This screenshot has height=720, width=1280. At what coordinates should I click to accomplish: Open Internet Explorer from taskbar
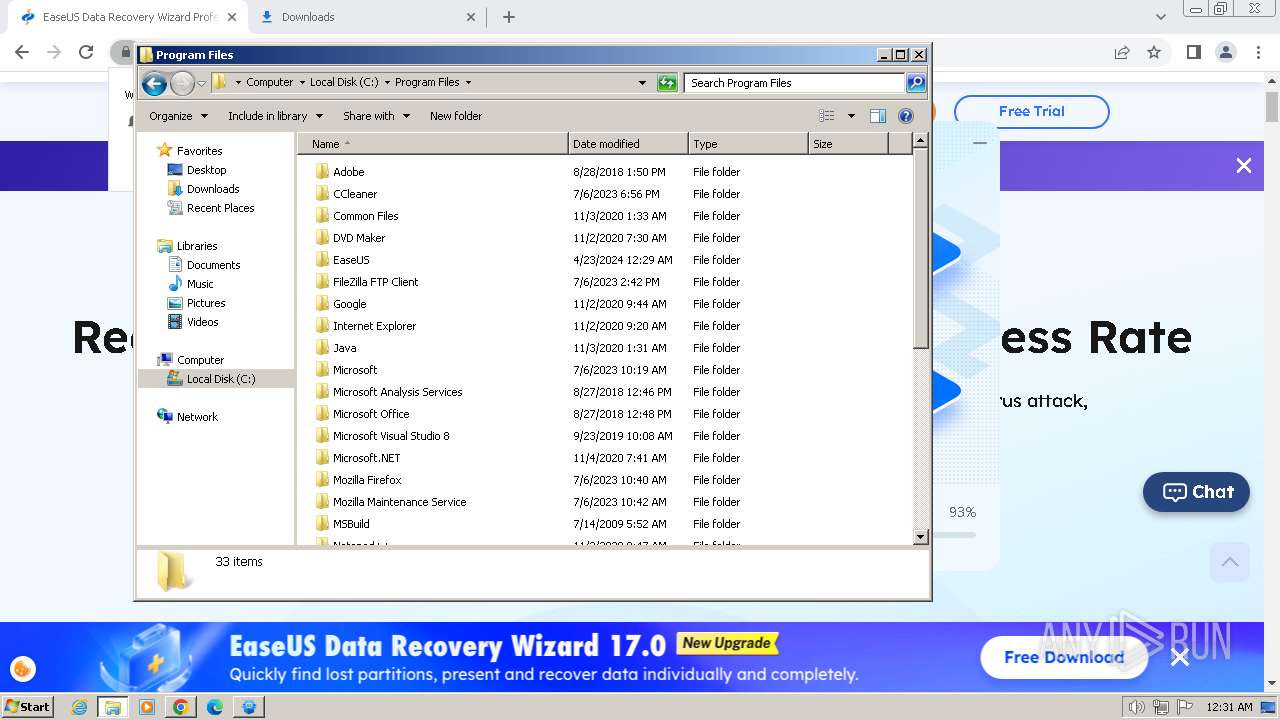(80, 707)
